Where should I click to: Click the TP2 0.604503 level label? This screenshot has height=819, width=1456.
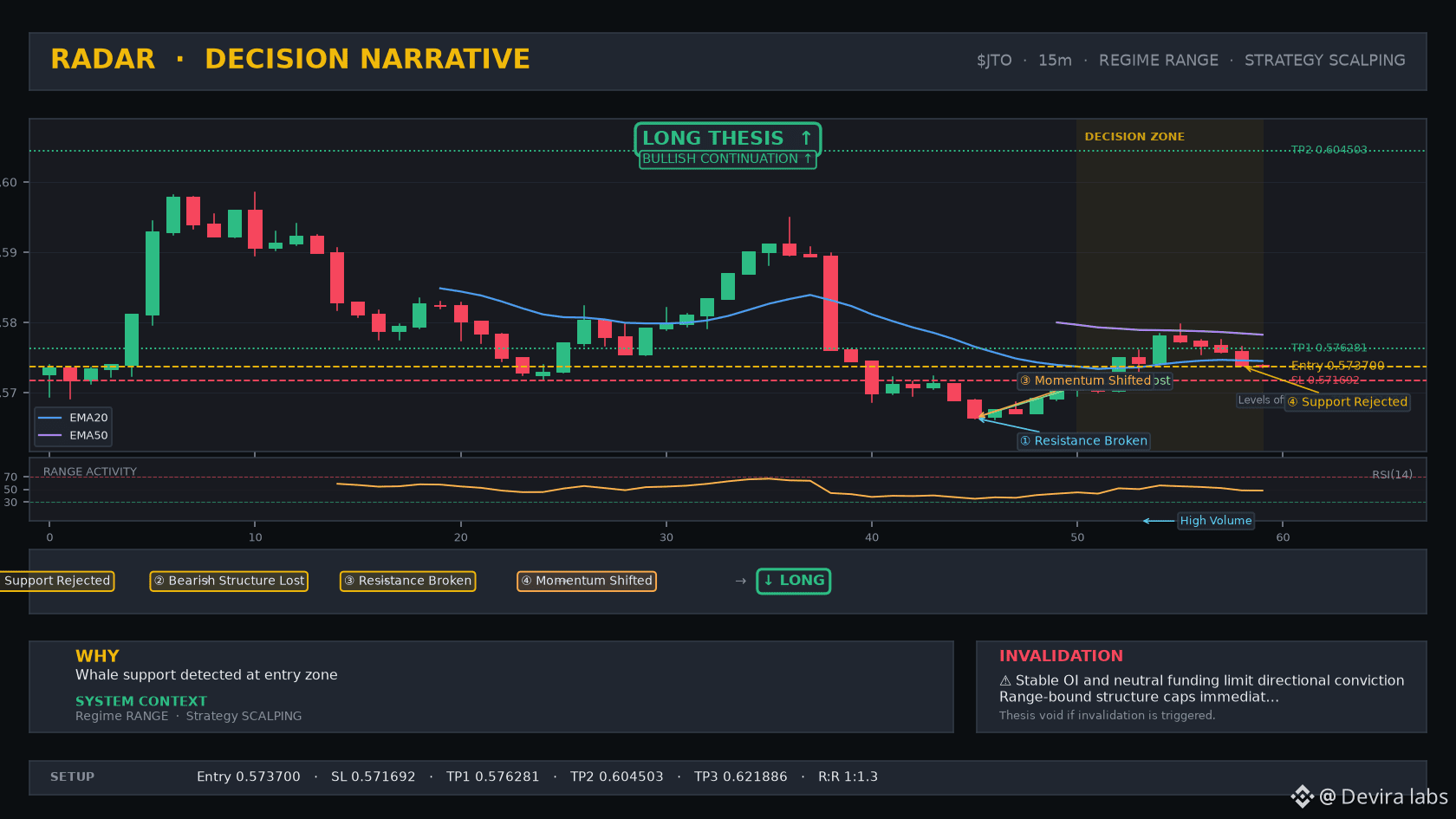point(1329,150)
